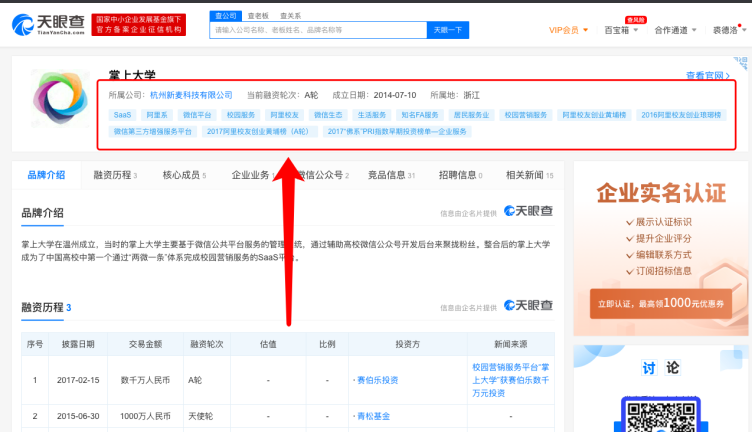Viewport: 752px width, 432px height.
Task: Click the 微信第三方增强服务平台 tag
Action: [x=153, y=131]
